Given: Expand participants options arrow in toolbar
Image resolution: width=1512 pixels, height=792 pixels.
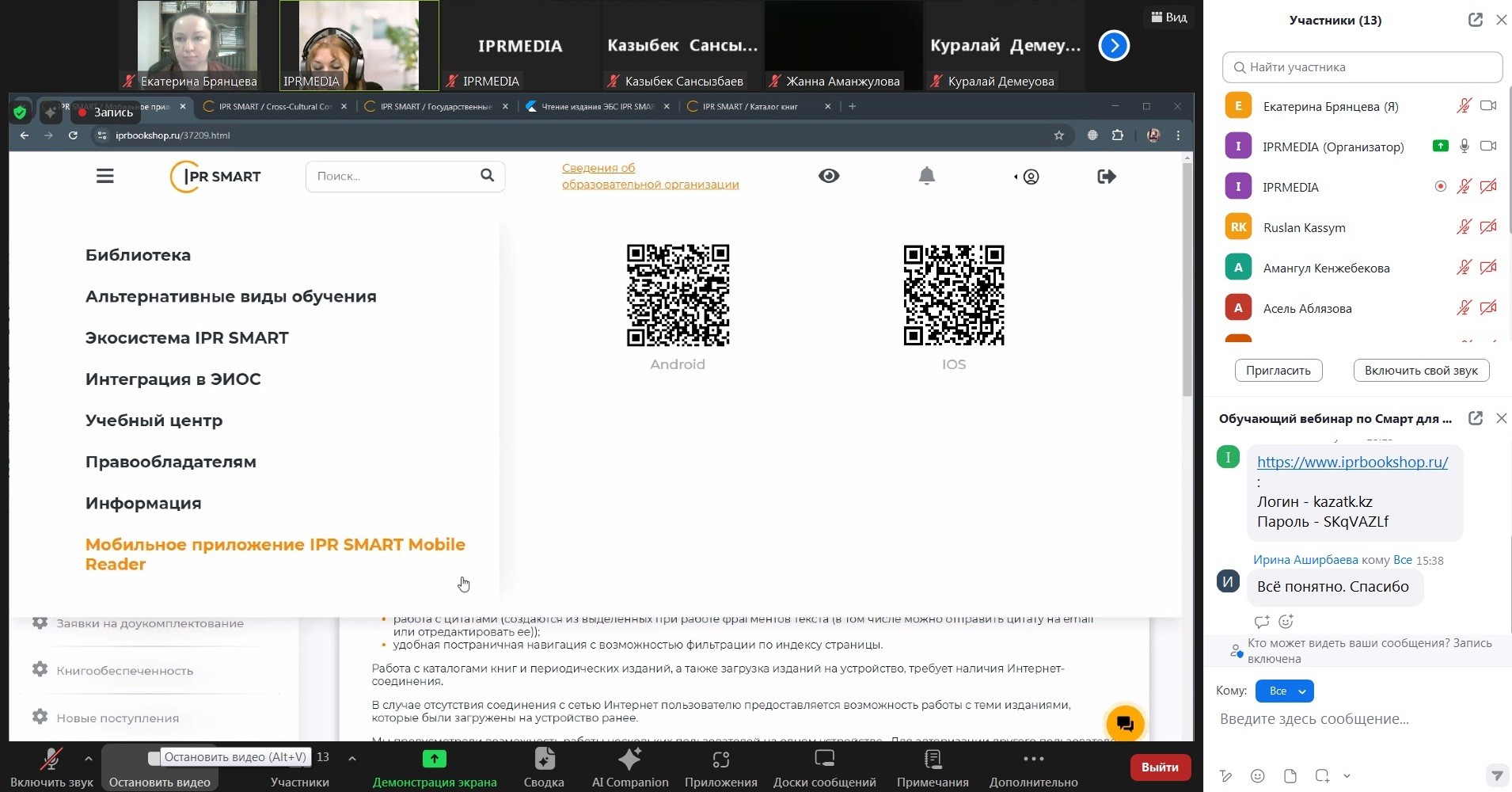Looking at the screenshot, I should 352,759.
